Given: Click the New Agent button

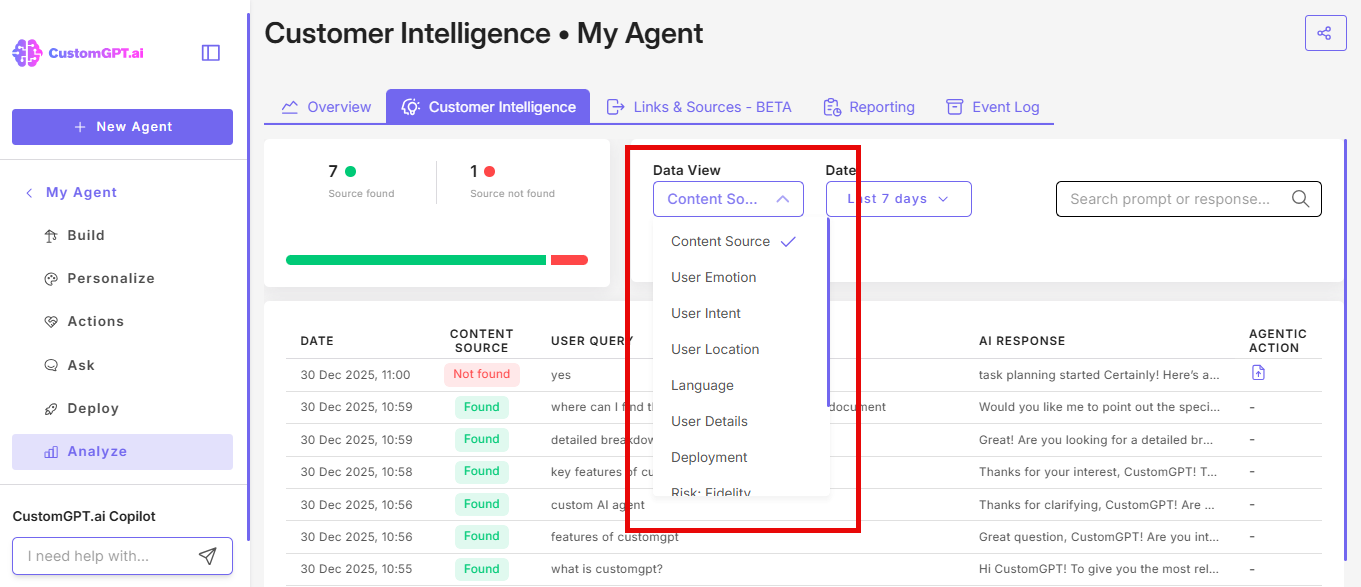Looking at the screenshot, I should 122,127.
